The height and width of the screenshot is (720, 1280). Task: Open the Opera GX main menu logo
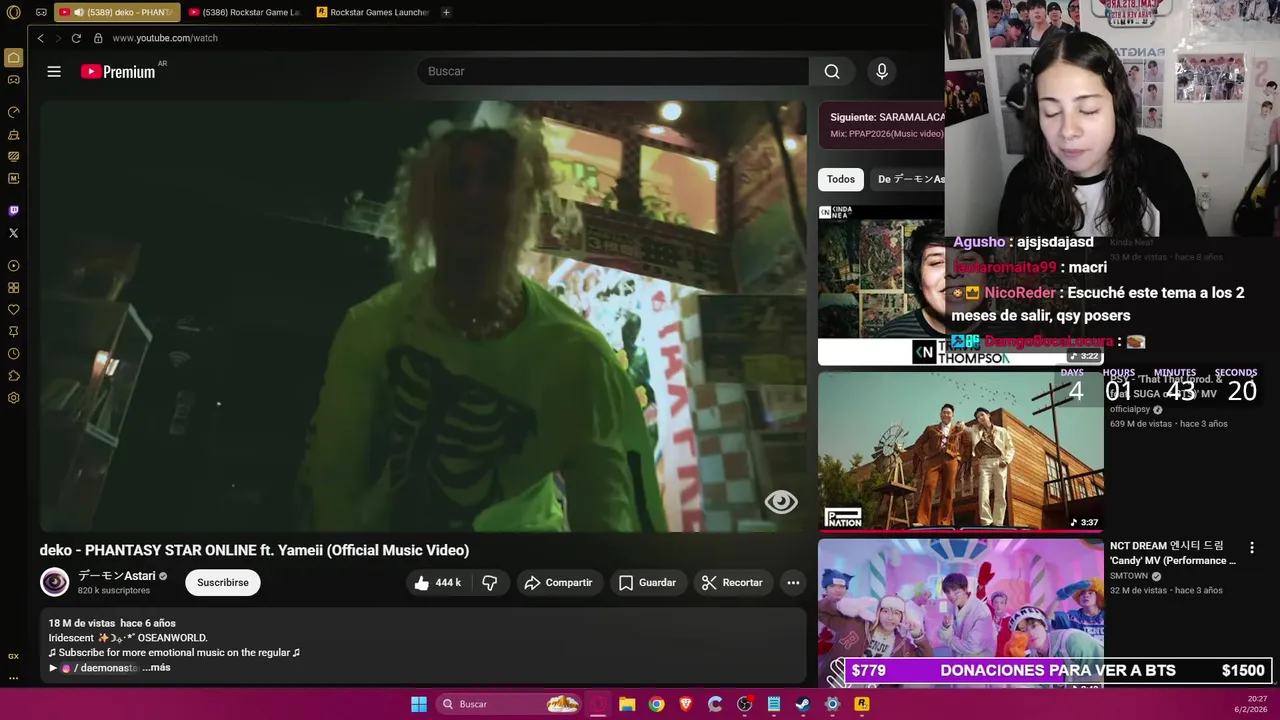pos(13,12)
